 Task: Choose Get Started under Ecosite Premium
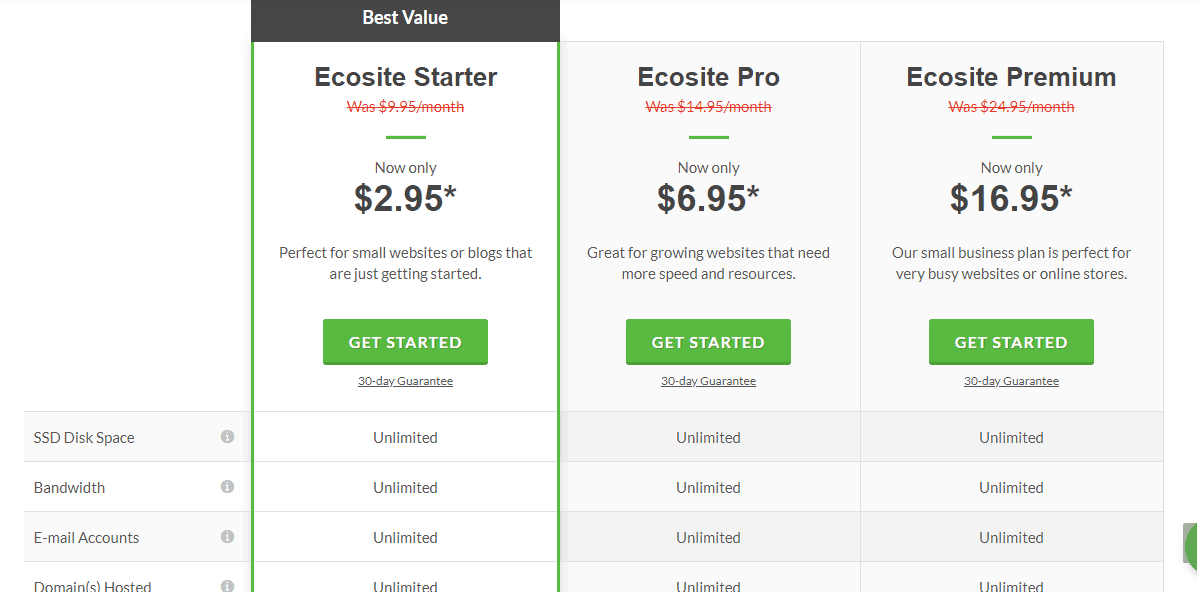1011,342
